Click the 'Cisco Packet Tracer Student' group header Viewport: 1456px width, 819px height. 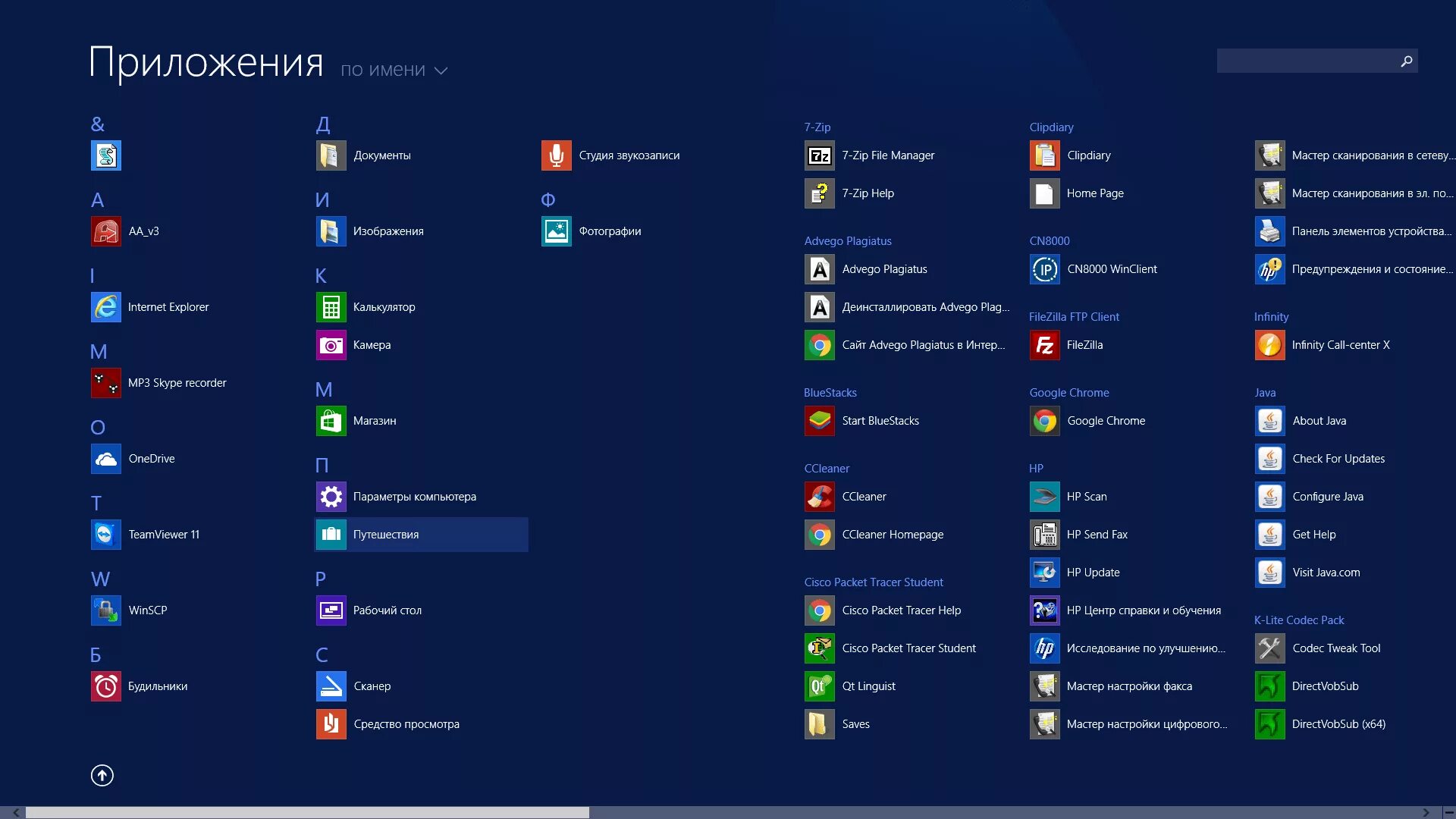874,582
